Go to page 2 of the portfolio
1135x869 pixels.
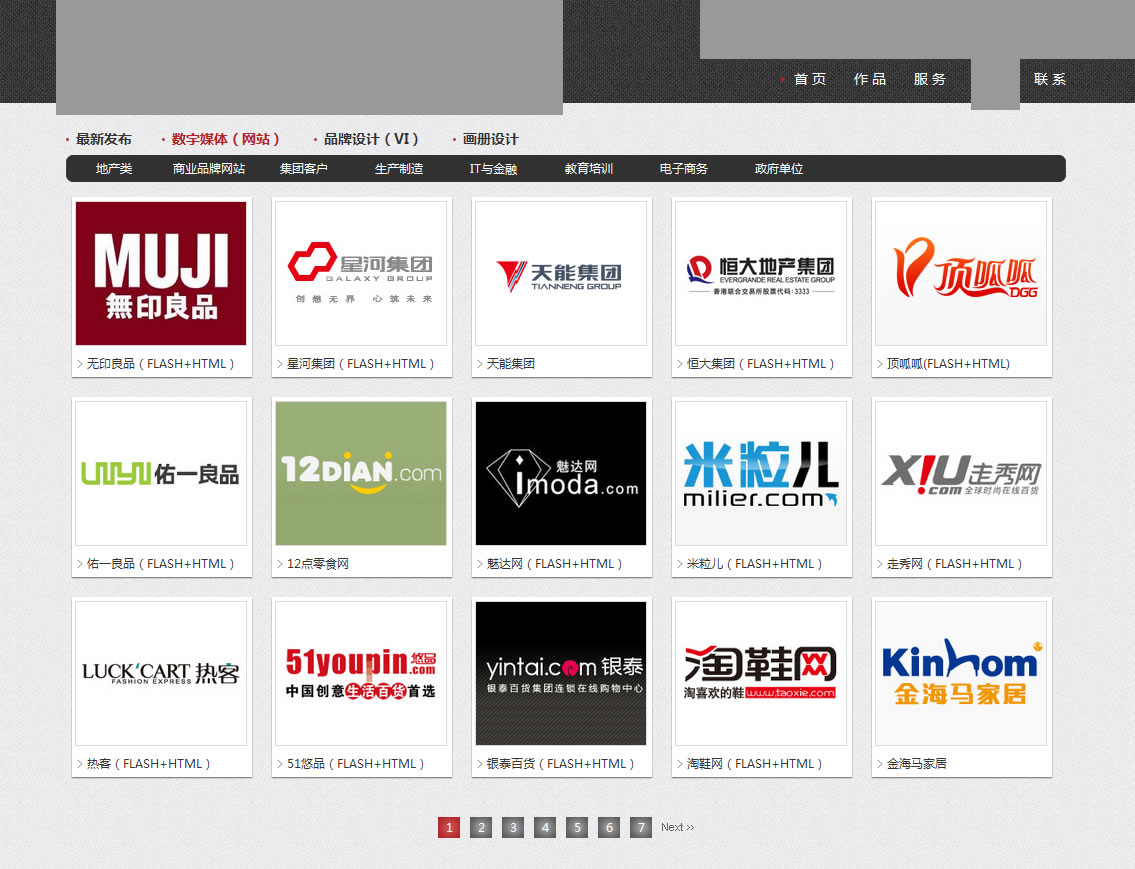[x=481, y=827]
